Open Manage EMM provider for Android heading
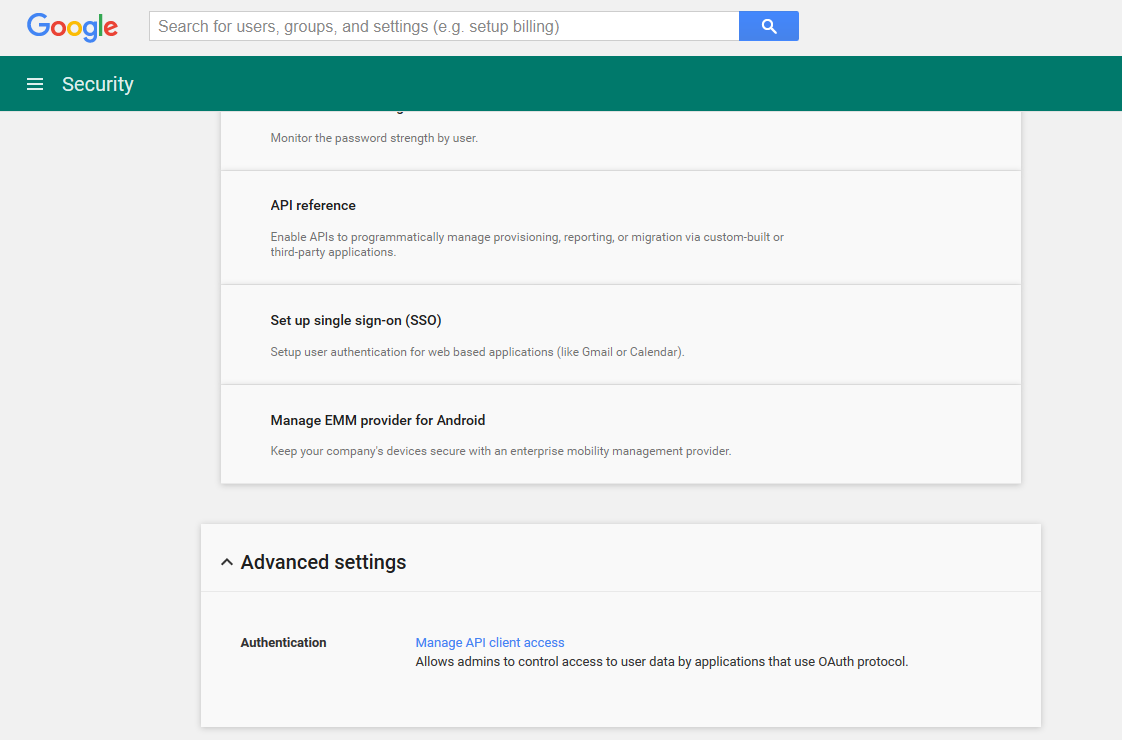1122x740 pixels. [377, 421]
